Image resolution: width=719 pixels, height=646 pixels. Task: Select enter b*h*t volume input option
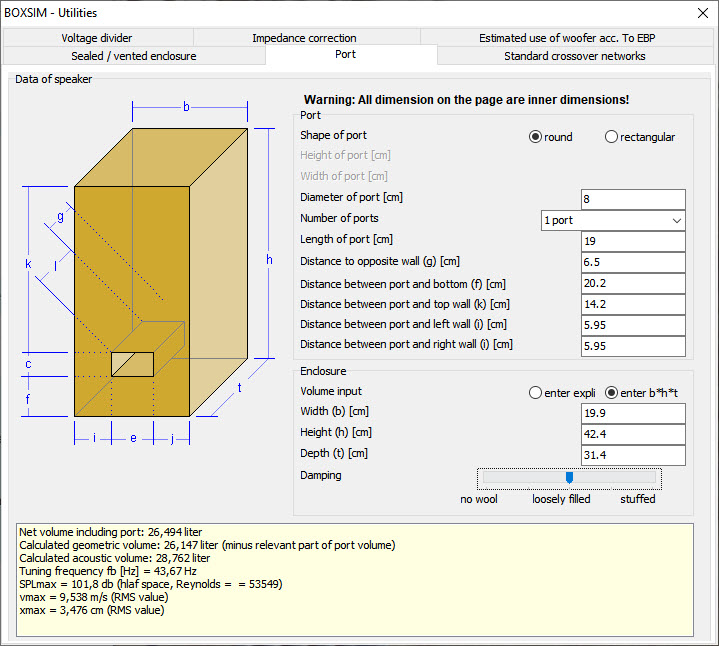(x=612, y=393)
